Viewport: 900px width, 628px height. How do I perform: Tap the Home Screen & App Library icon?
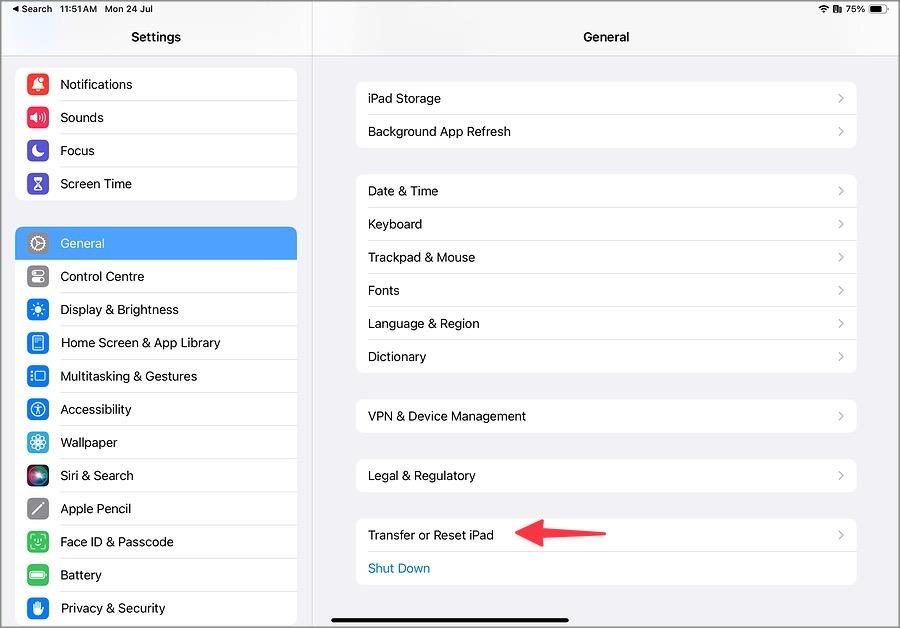[x=38, y=343]
